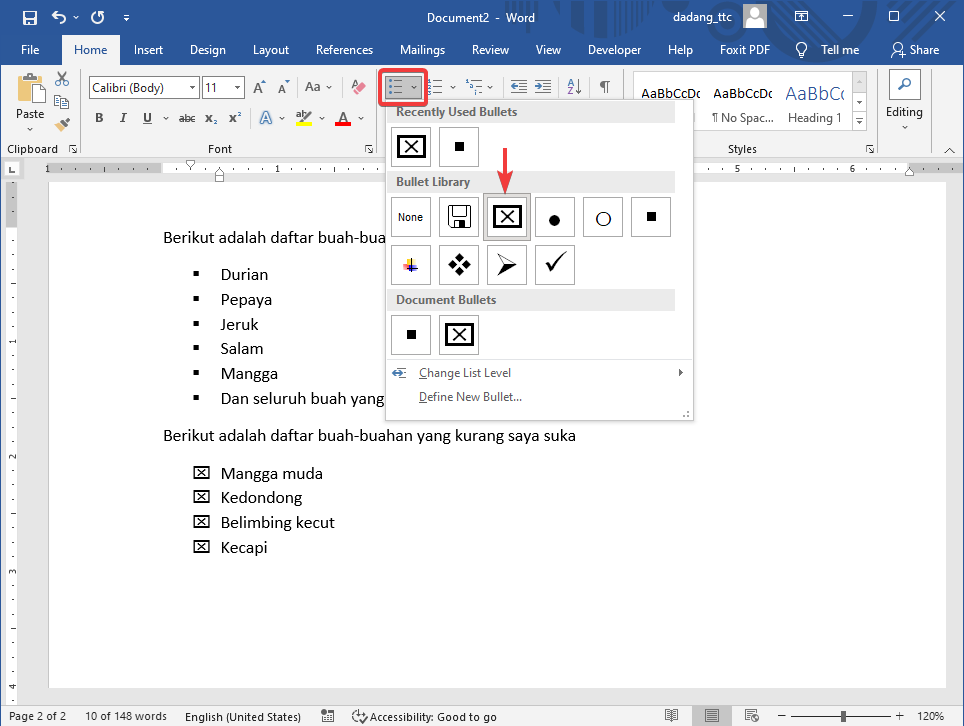Image resolution: width=964 pixels, height=726 pixels.
Task: Click Define New Bullet link
Action: pyautogui.click(x=470, y=396)
